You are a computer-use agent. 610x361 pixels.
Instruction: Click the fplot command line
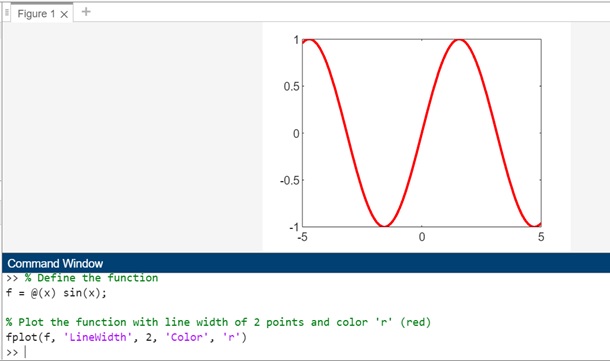click(126, 337)
